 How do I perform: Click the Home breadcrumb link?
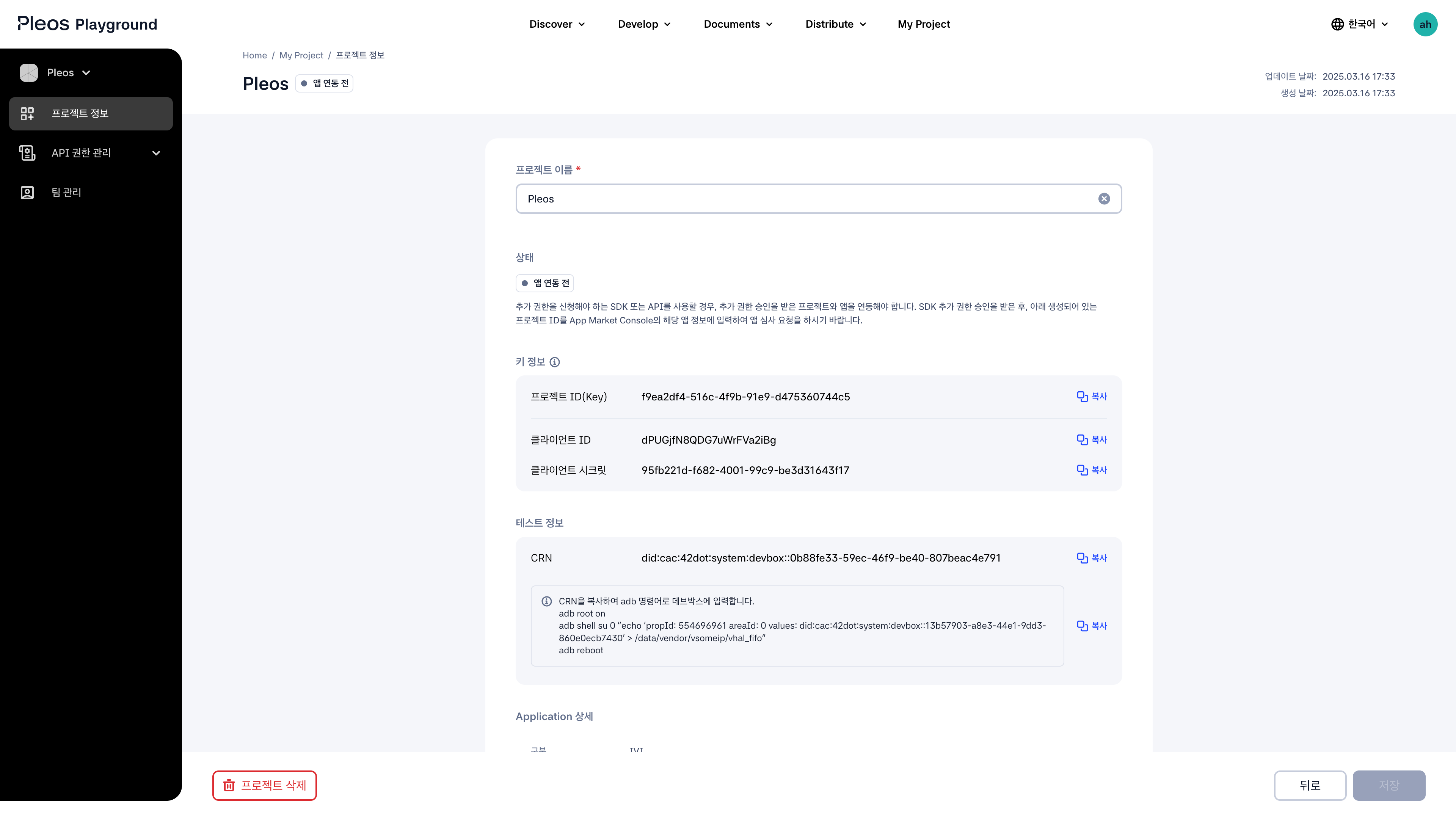(x=254, y=55)
